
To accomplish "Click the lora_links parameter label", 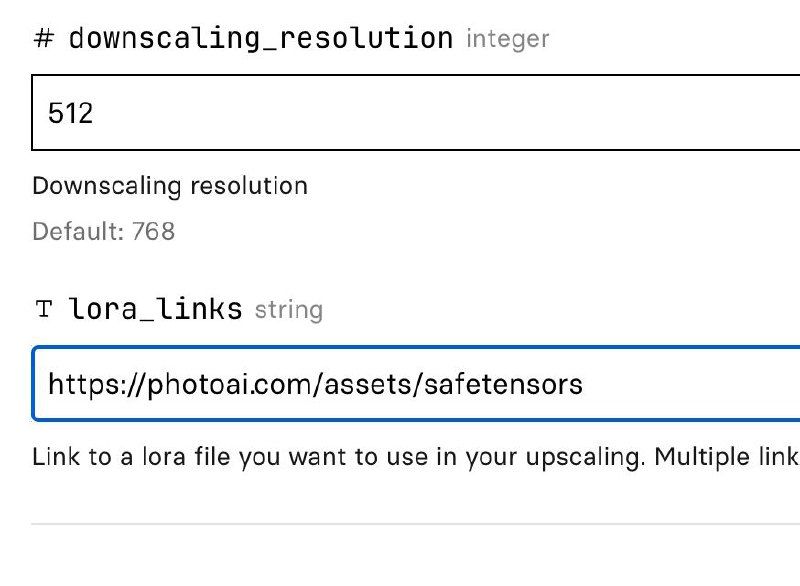I will [155, 310].
